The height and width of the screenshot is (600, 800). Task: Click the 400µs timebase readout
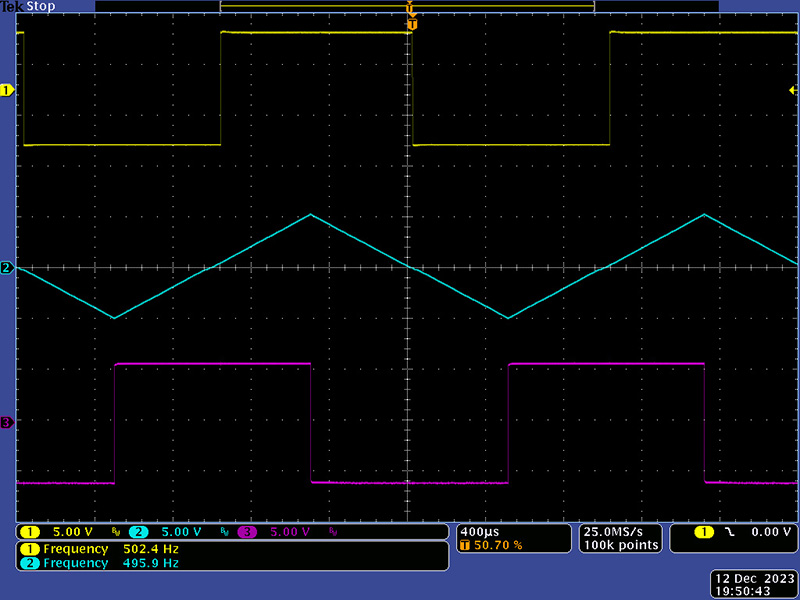(478, 531)
